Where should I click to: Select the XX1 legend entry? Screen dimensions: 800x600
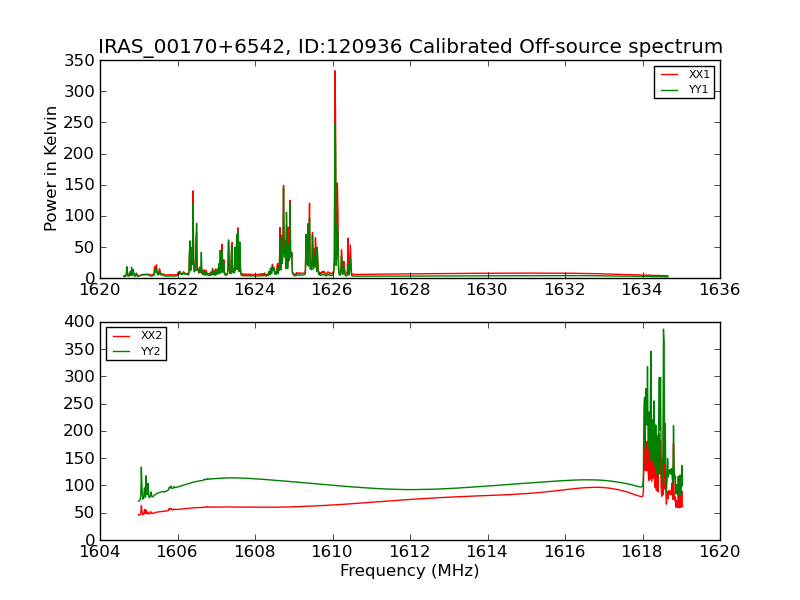tap(684, 74)
